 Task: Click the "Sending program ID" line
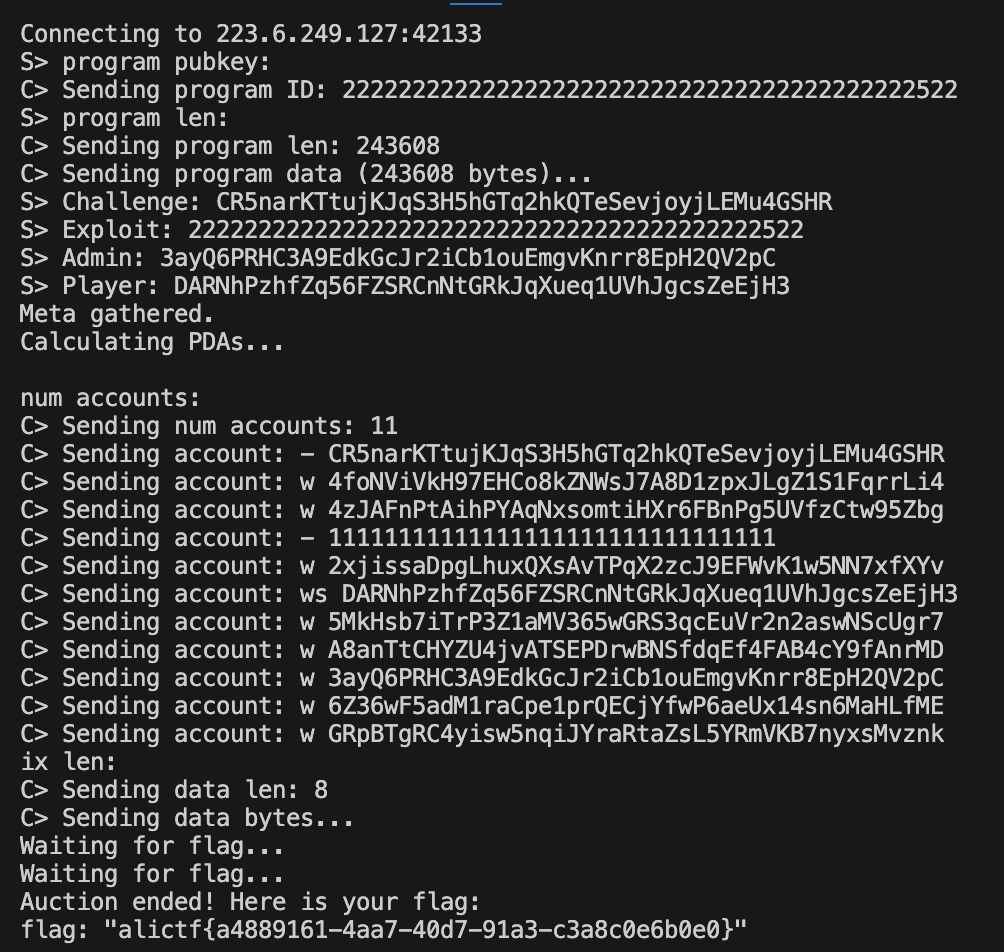click(x=489, y=90)
